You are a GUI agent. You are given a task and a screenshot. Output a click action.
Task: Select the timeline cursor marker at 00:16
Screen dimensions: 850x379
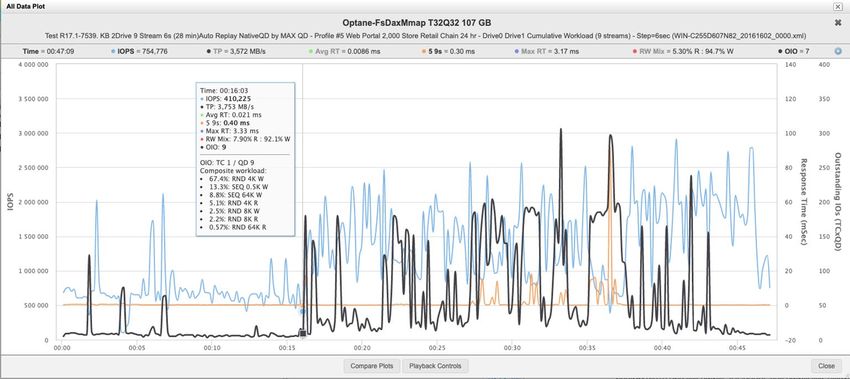point(303,333)
